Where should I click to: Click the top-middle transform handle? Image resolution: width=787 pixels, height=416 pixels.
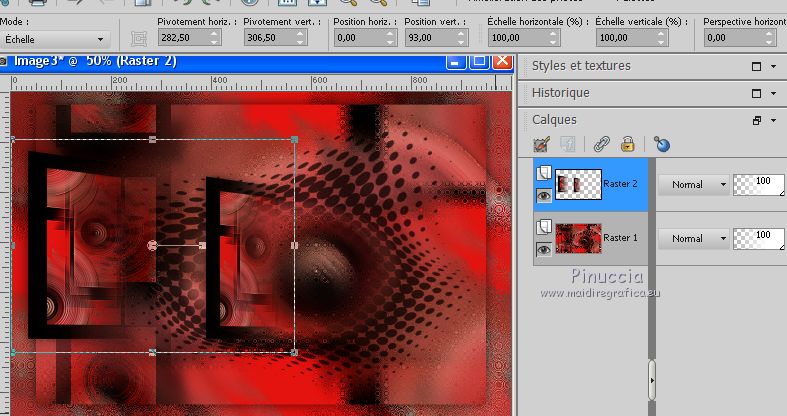(x=153, y=140)
